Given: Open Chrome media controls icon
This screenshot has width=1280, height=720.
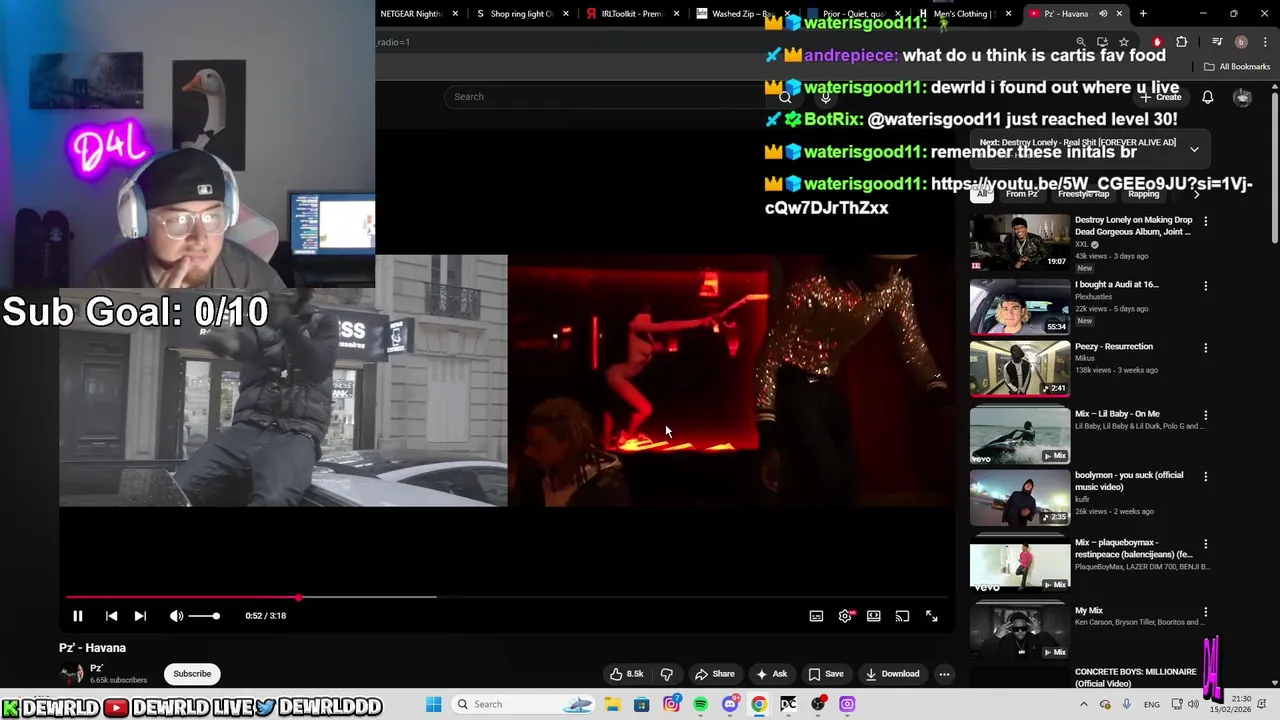Looking at the screenshot, I should 1217,42.
